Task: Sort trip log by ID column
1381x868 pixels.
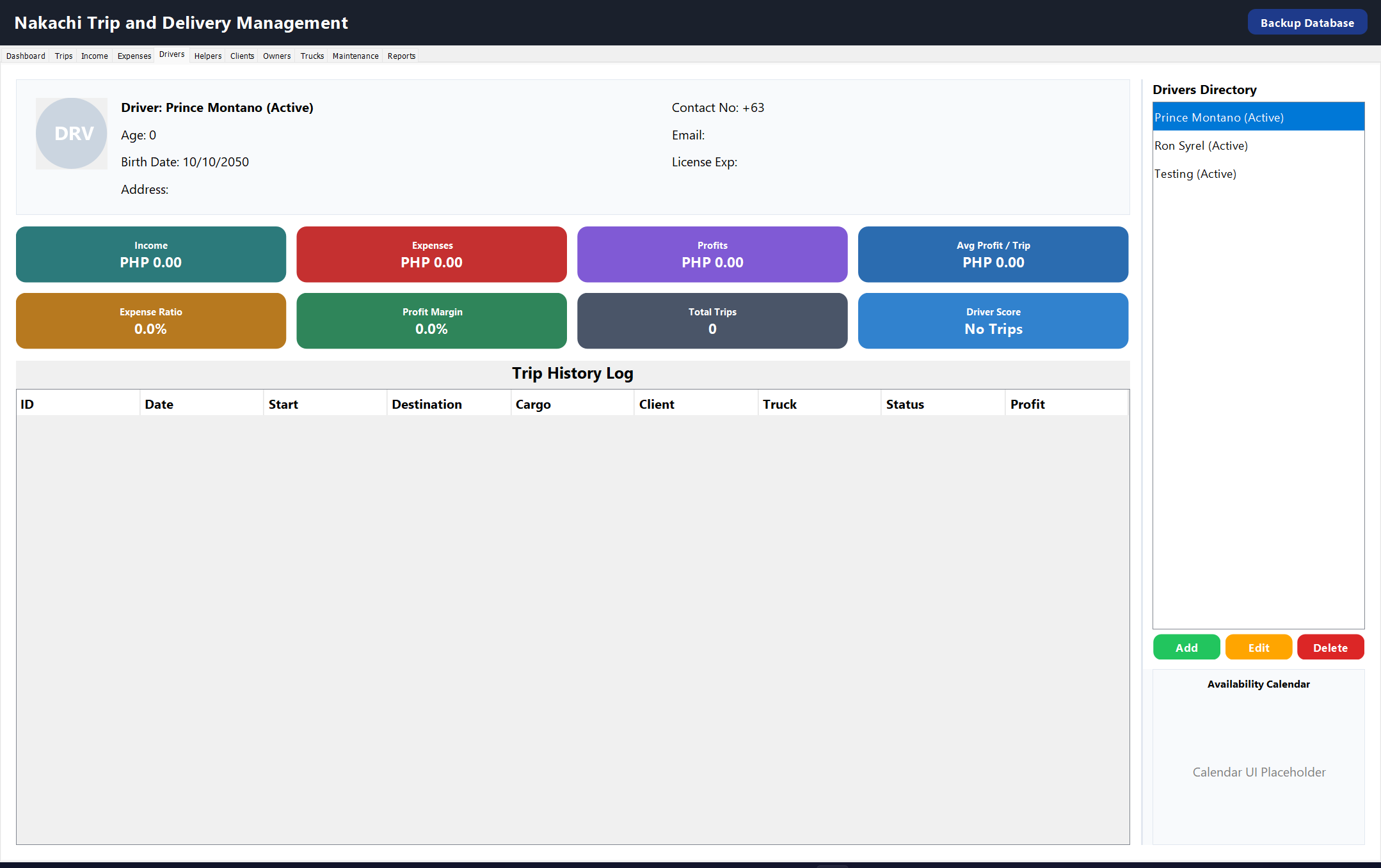Action: (x=78, y=404)
